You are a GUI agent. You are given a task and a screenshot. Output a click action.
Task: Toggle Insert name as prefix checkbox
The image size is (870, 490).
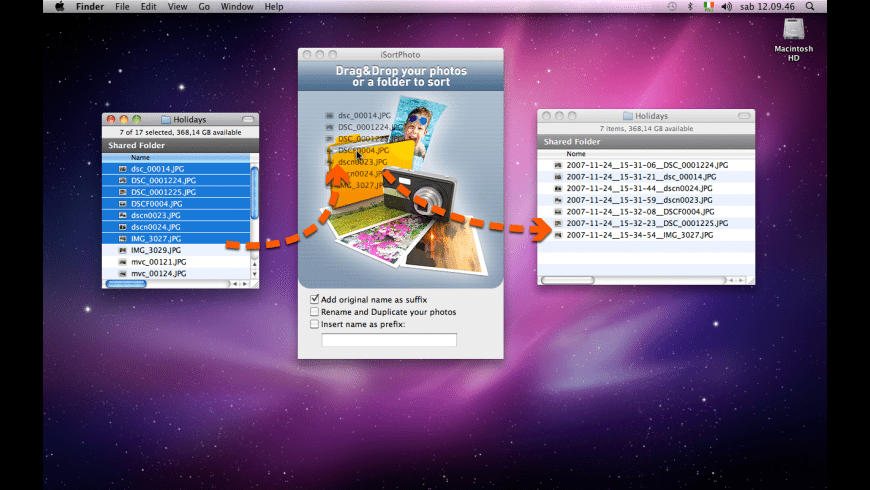click(315, 324)
